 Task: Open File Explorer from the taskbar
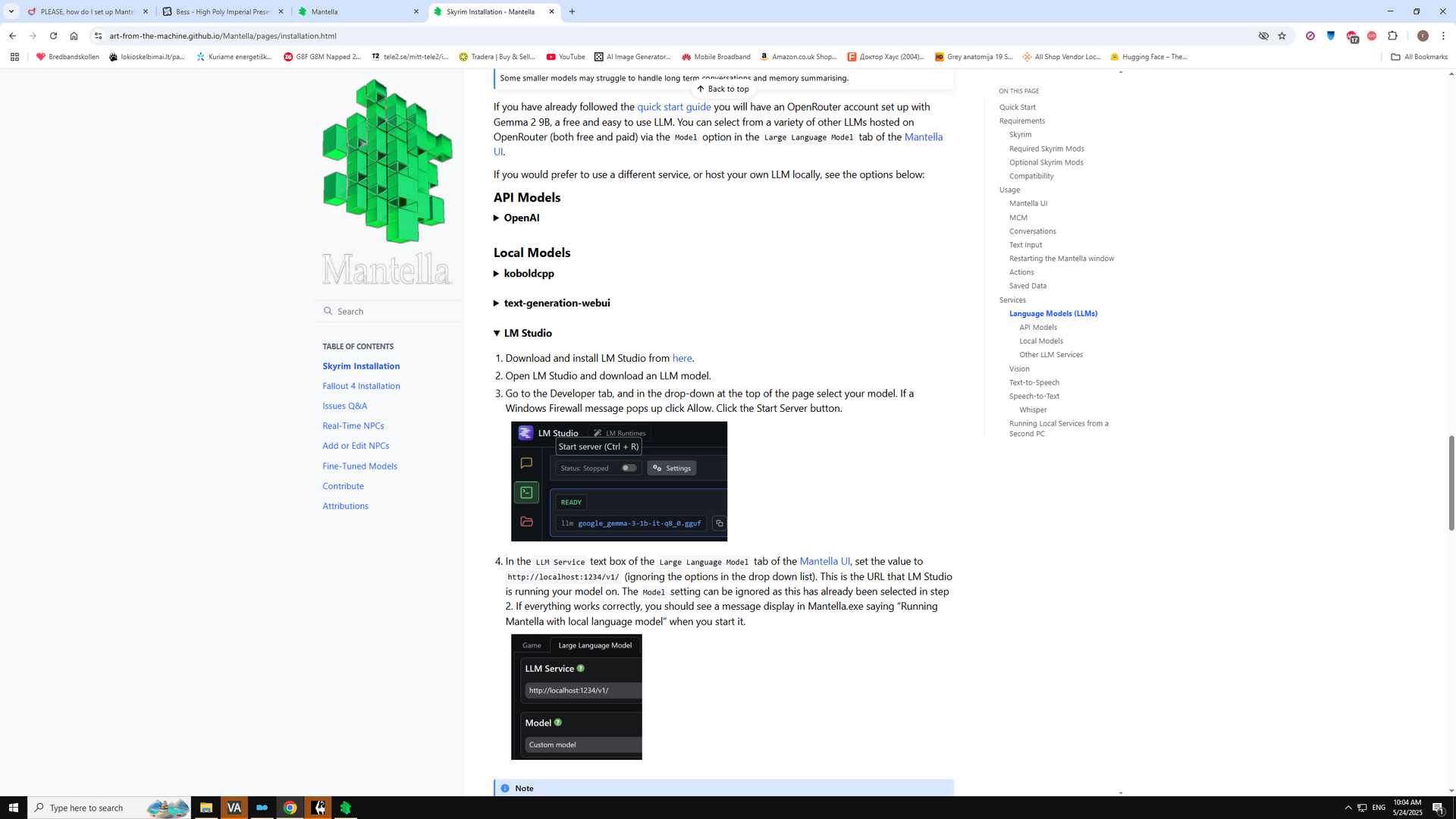coord(206,808)
